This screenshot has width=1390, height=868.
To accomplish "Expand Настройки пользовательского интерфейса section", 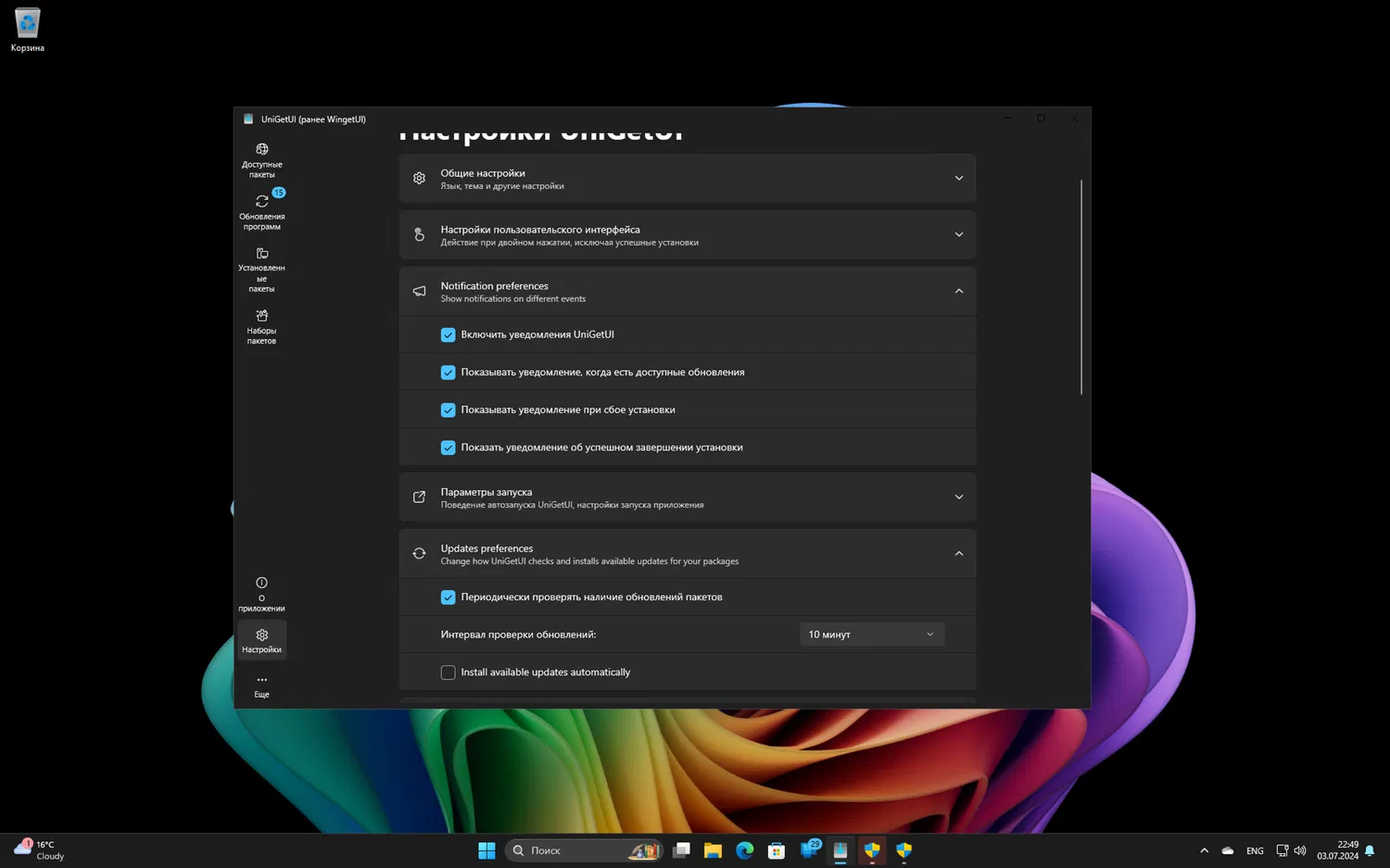I will 688,234.
